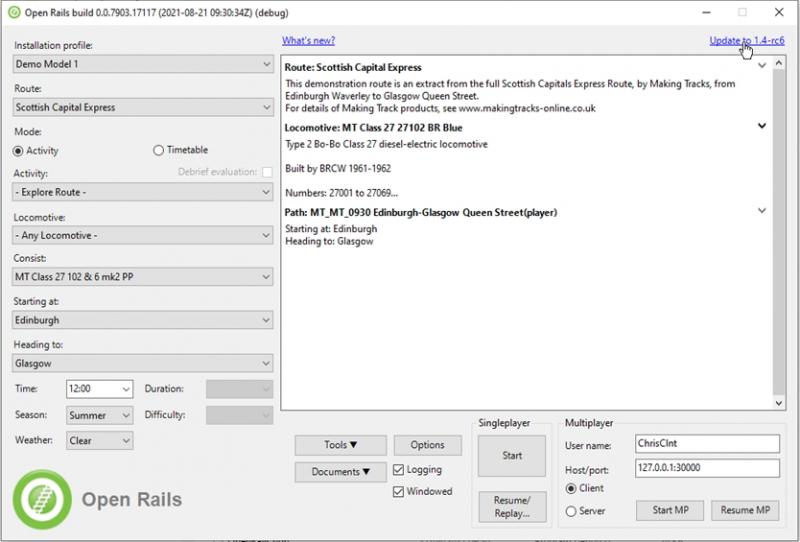Viewport: 800px width, 542px height.
Task: Click the Path: MT_MT_0930 heading text
Action: (420, 212)
